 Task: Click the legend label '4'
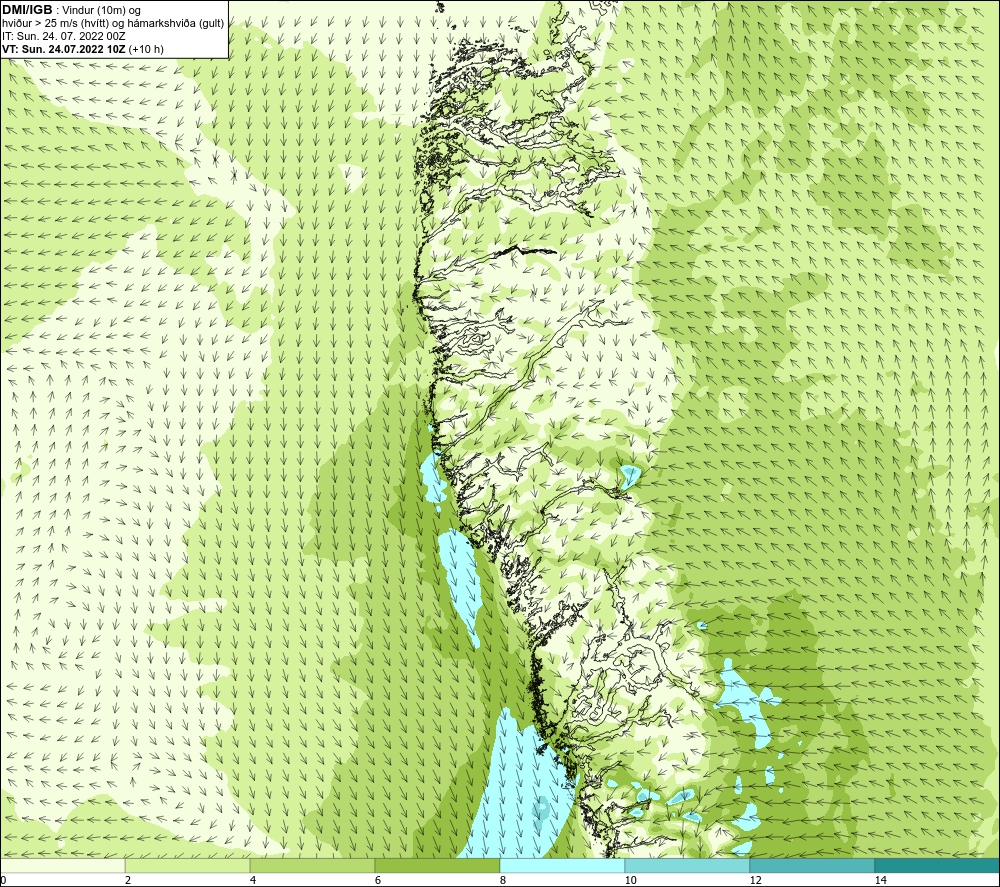[x=253, y=880]
